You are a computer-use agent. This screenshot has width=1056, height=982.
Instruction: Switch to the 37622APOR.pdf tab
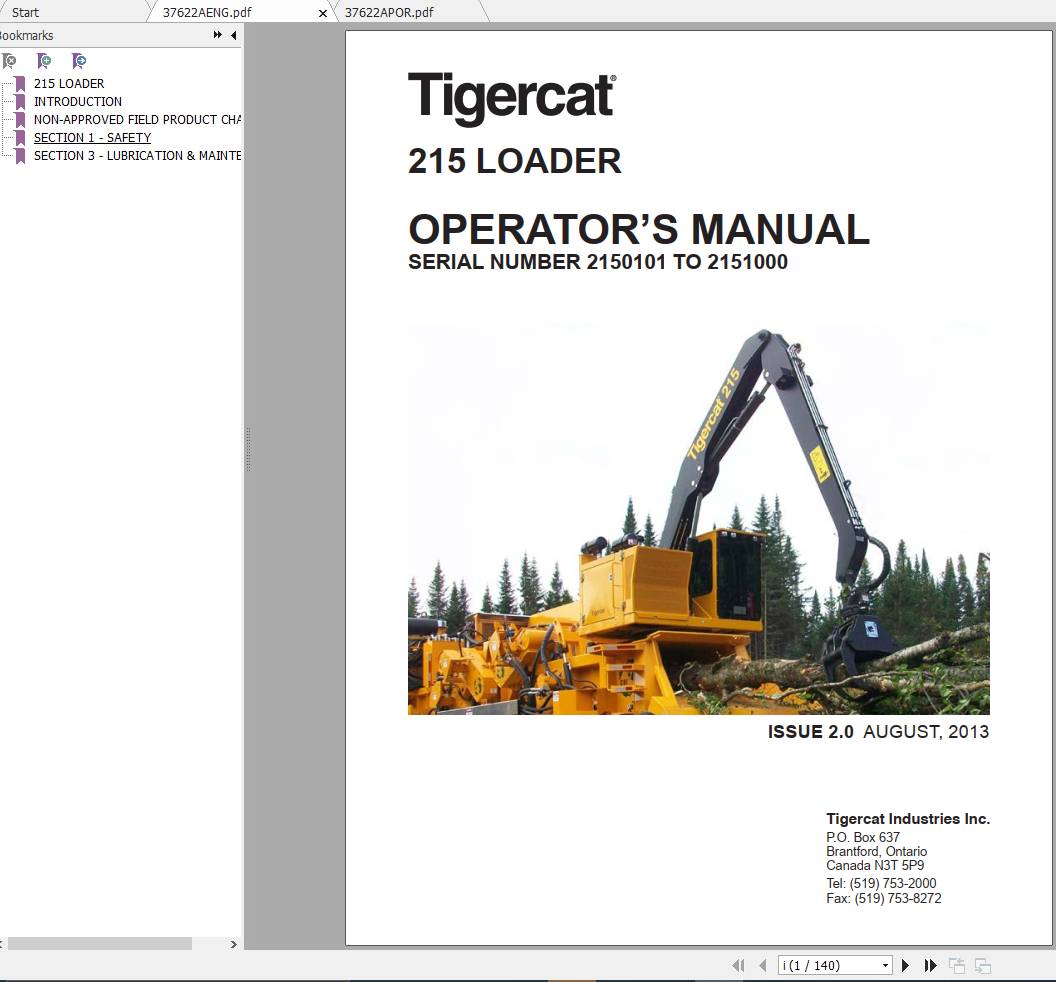pos(388,12)
